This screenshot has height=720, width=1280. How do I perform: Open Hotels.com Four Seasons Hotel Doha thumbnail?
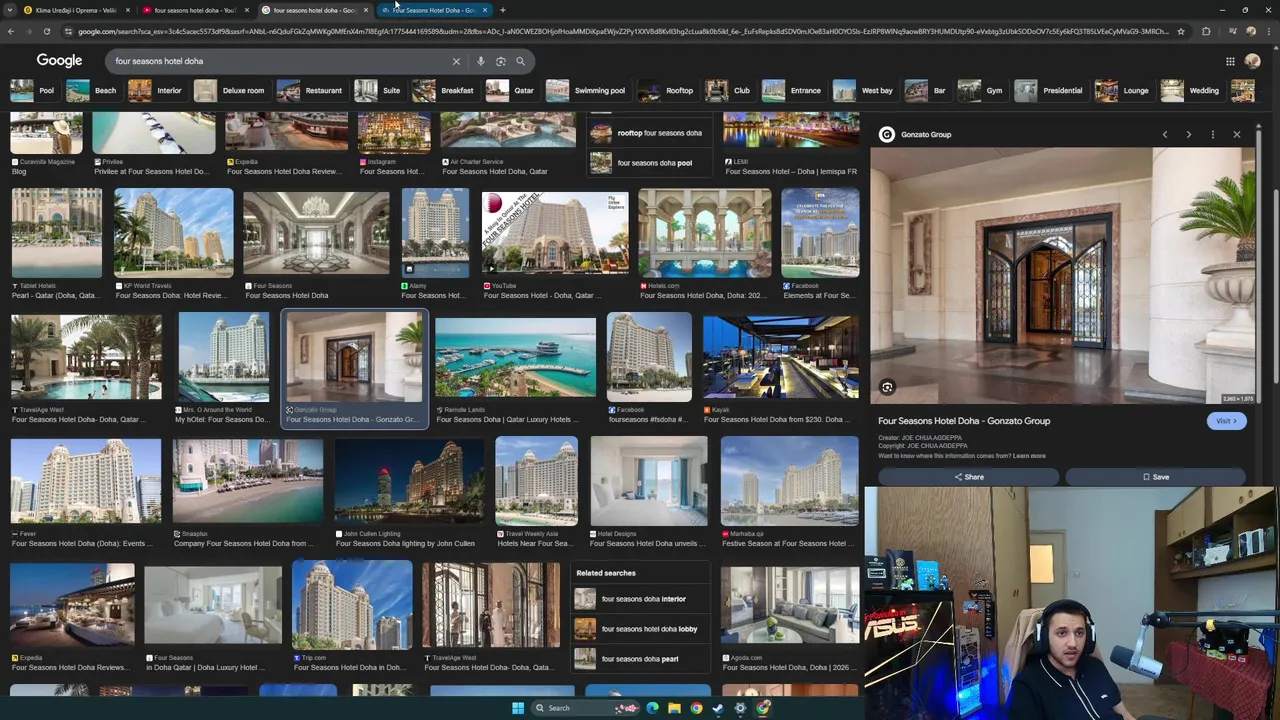705,233
